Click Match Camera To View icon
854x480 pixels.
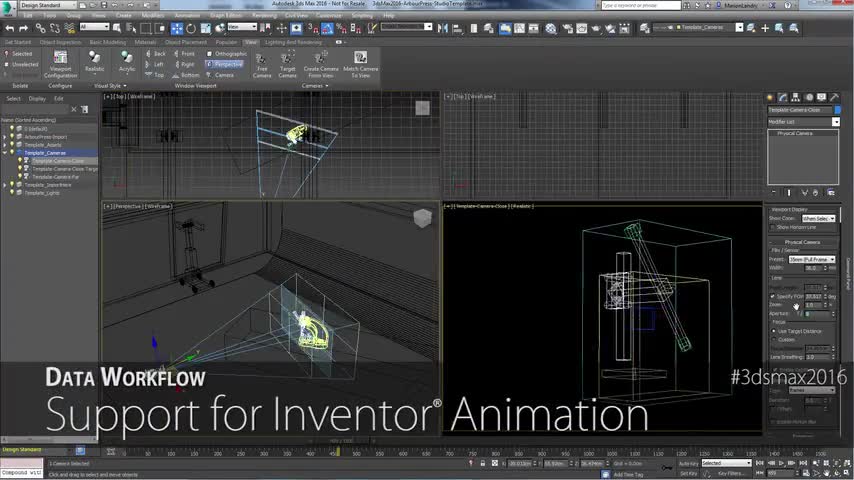(361, 64)
